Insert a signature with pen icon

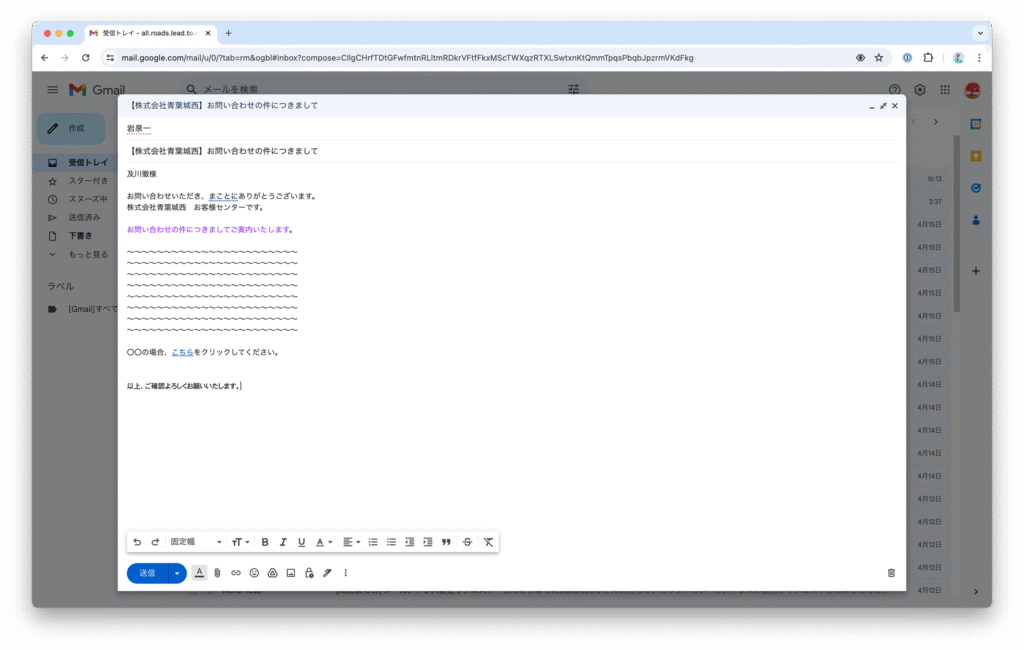(327, 573)
